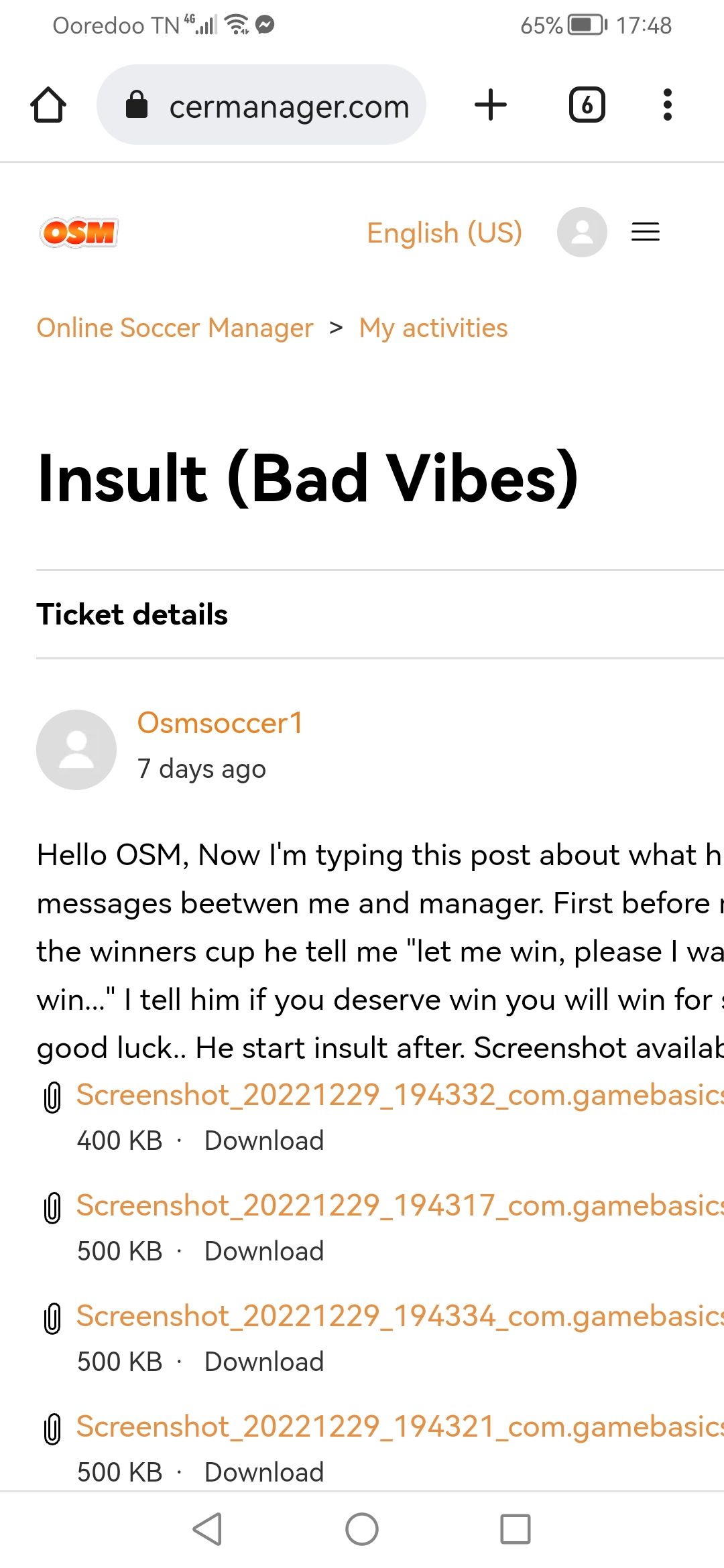Image resolution: width=724 pixels, height=1568 pixels.
Task: Open the Osmsoccer1 author name link
Action: [221, 724]
